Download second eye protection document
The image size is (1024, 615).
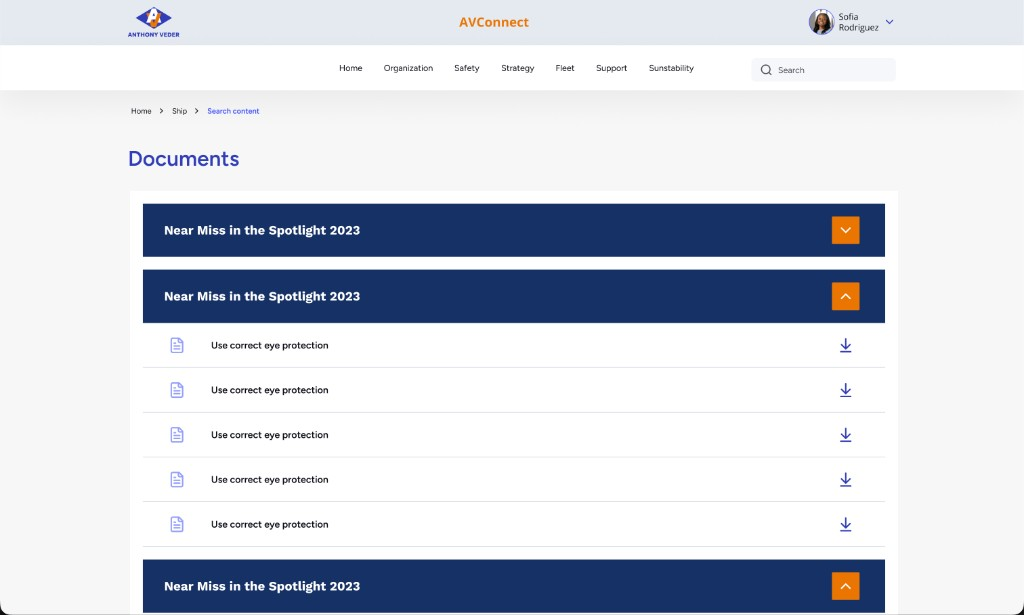tap(845, 390)
